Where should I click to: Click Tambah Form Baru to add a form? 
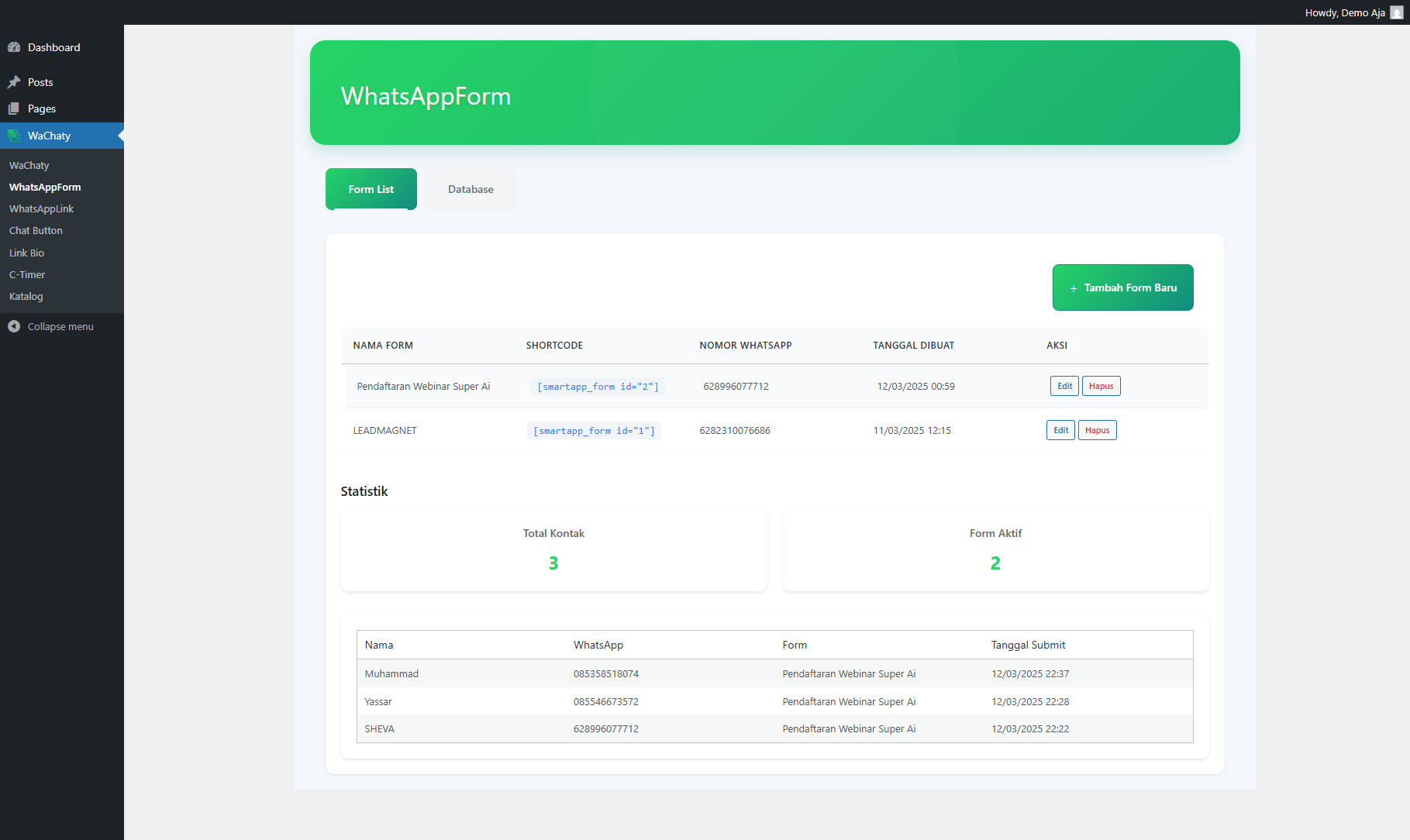coord(1122,287)
